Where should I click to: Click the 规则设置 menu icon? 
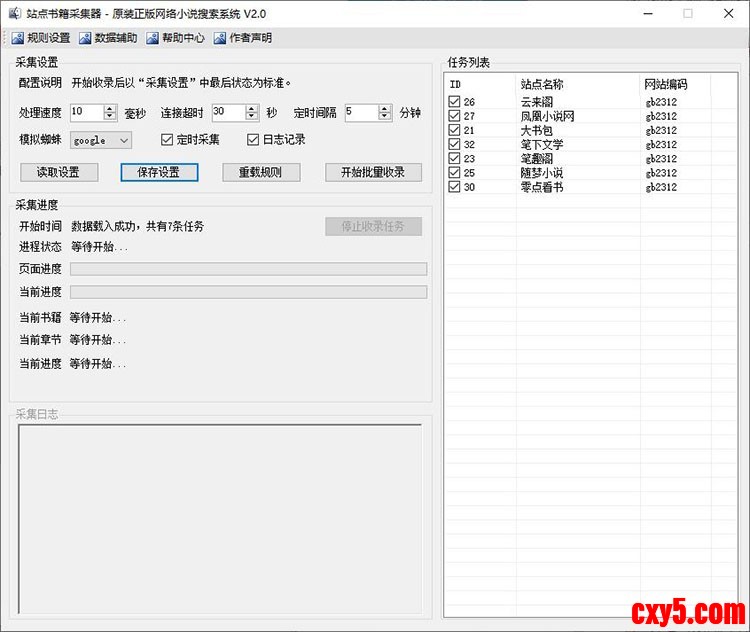tap(18, 38)
